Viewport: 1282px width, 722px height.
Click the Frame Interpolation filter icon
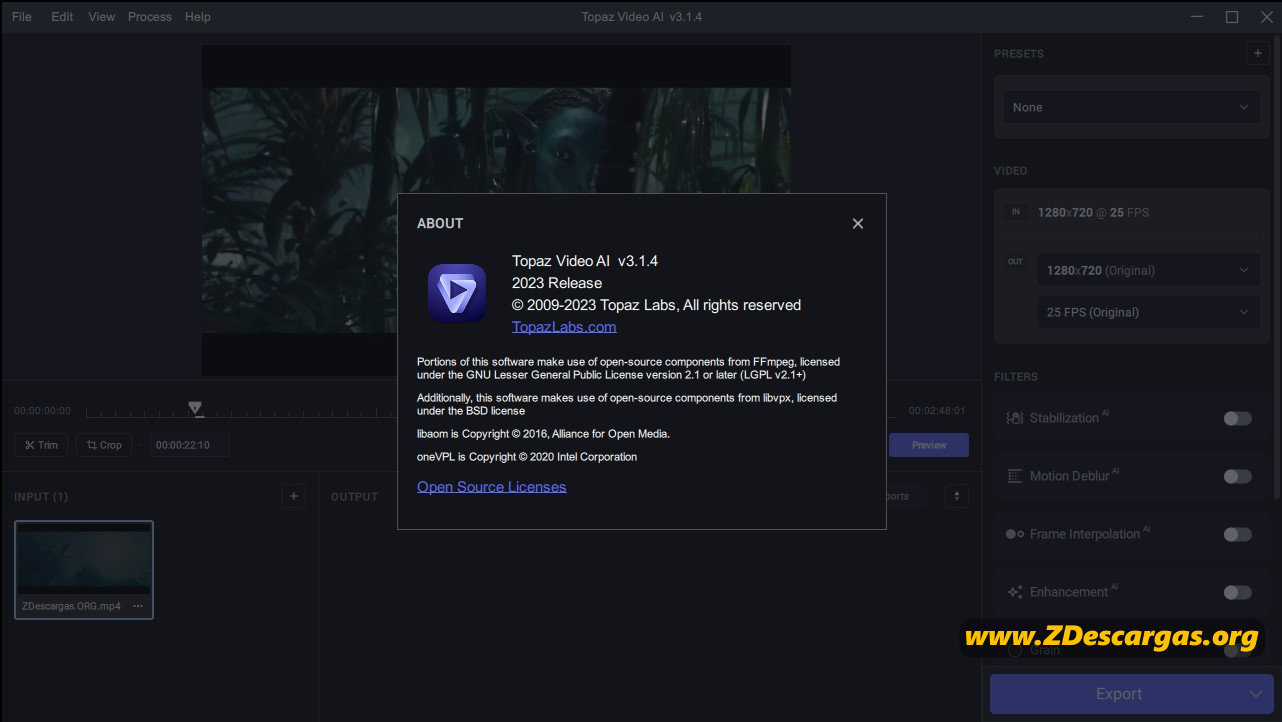pyautogui.click(x=1014, y=534)
